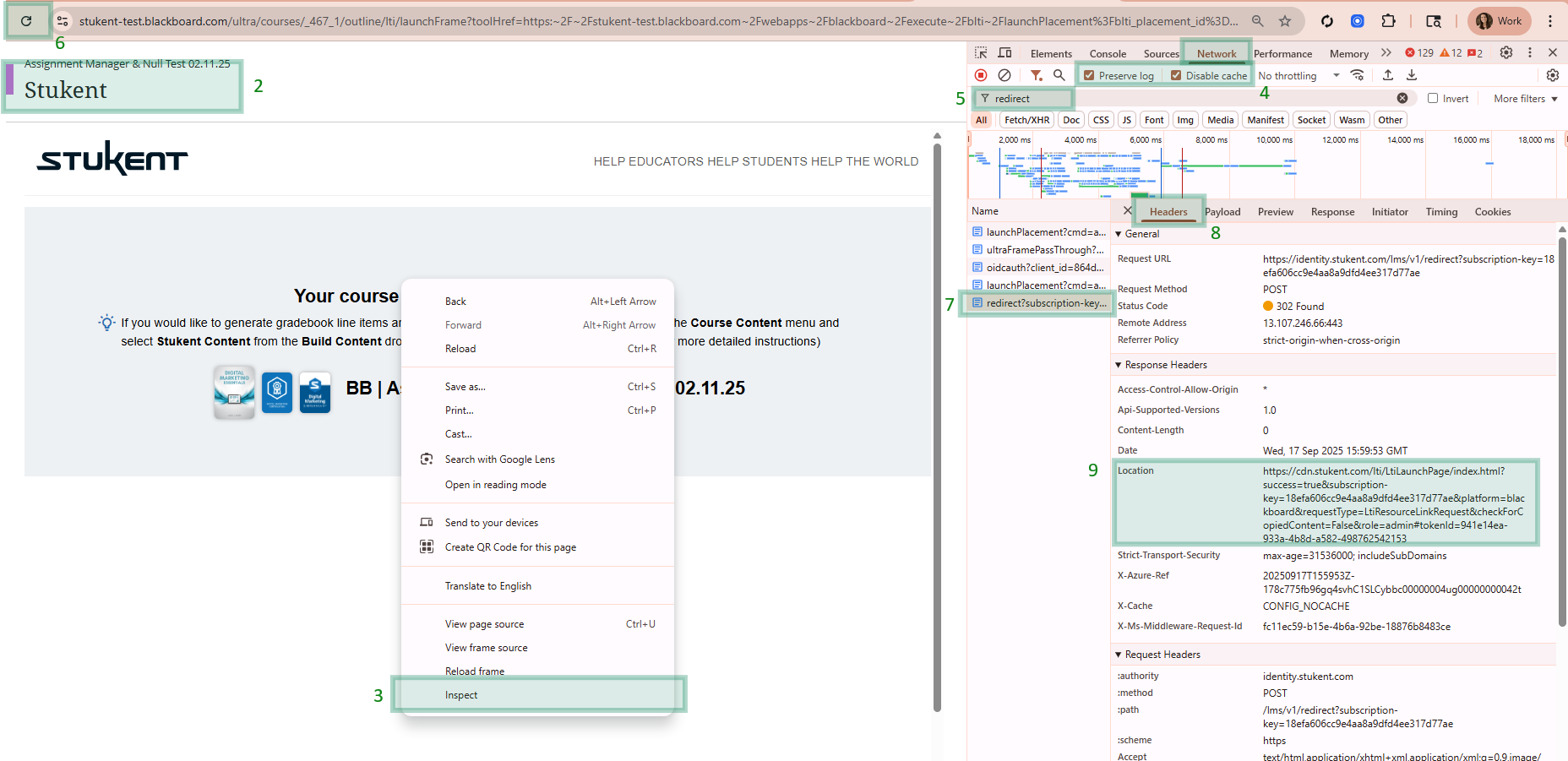Show more DevTools tabs with double chevron
1568x761 pixels.
pos(1386,53)
